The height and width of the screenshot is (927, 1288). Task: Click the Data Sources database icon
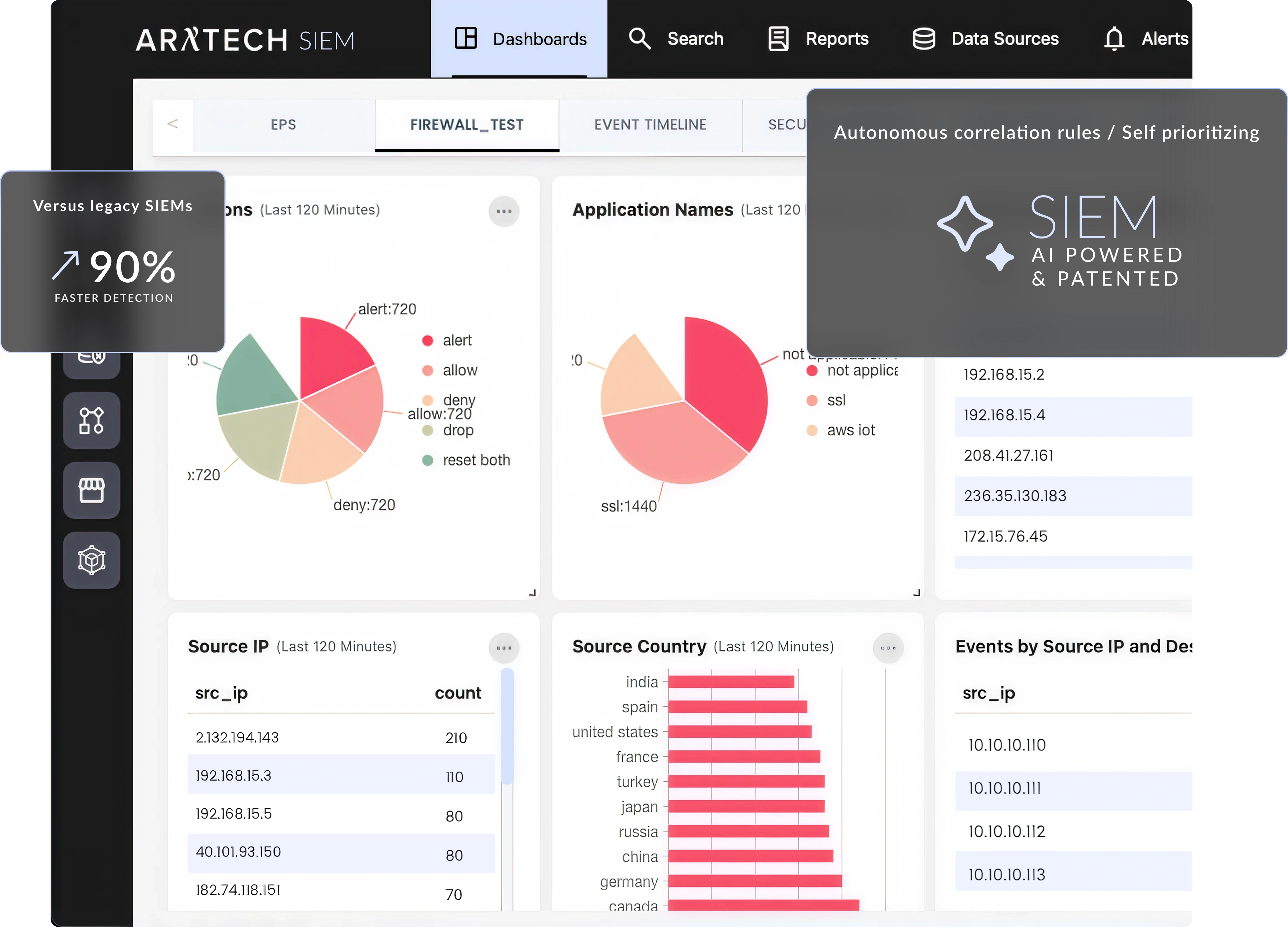[x=924, y=39]
